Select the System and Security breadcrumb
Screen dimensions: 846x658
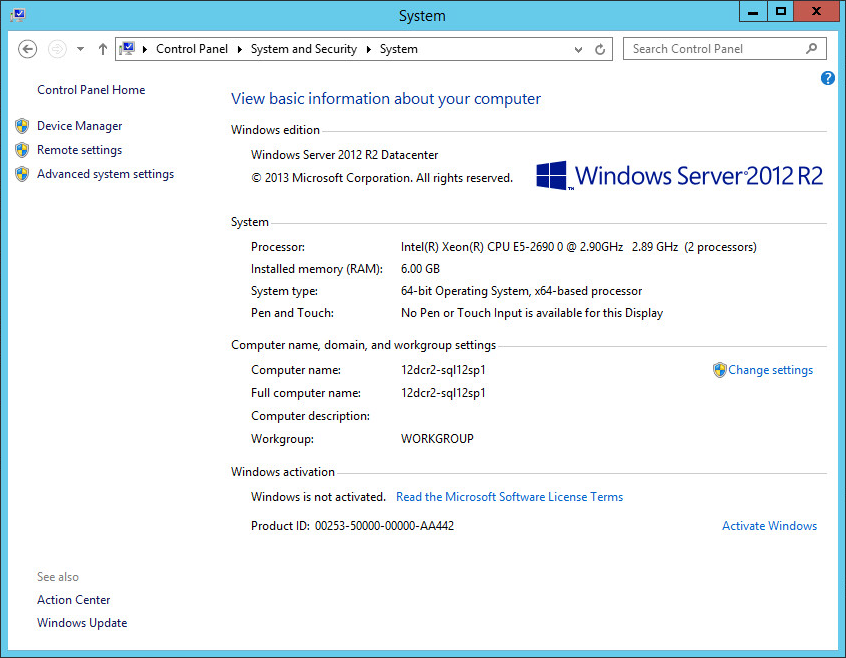click(304, 49)
